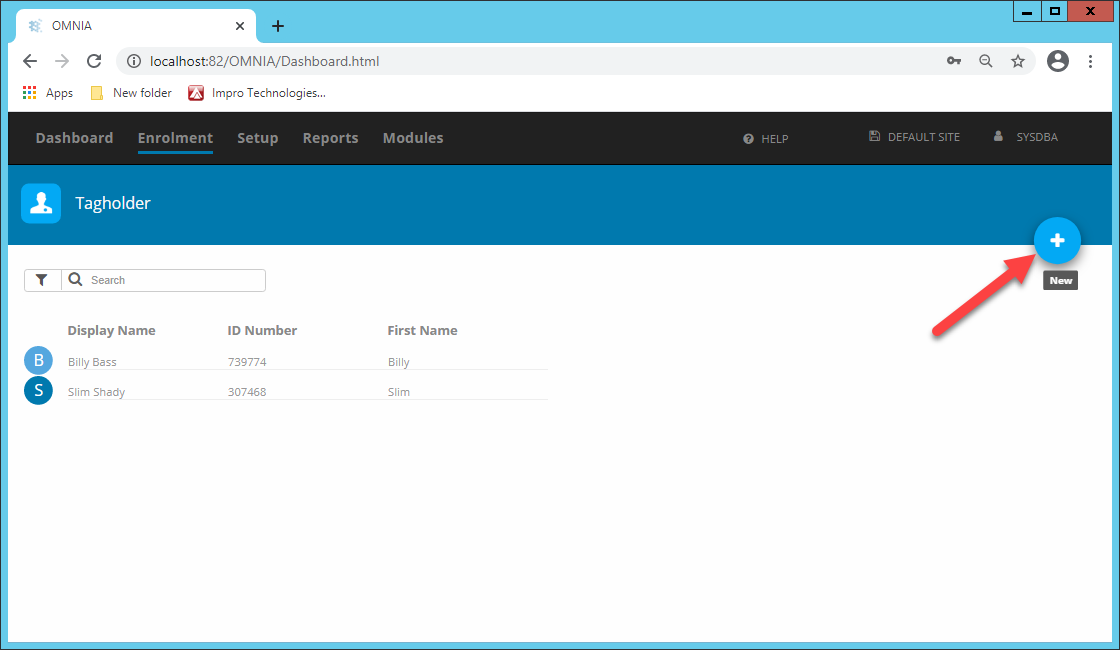Click the HELP question mark icon
Screen dimensions: 1120x650
click(748, 139)
